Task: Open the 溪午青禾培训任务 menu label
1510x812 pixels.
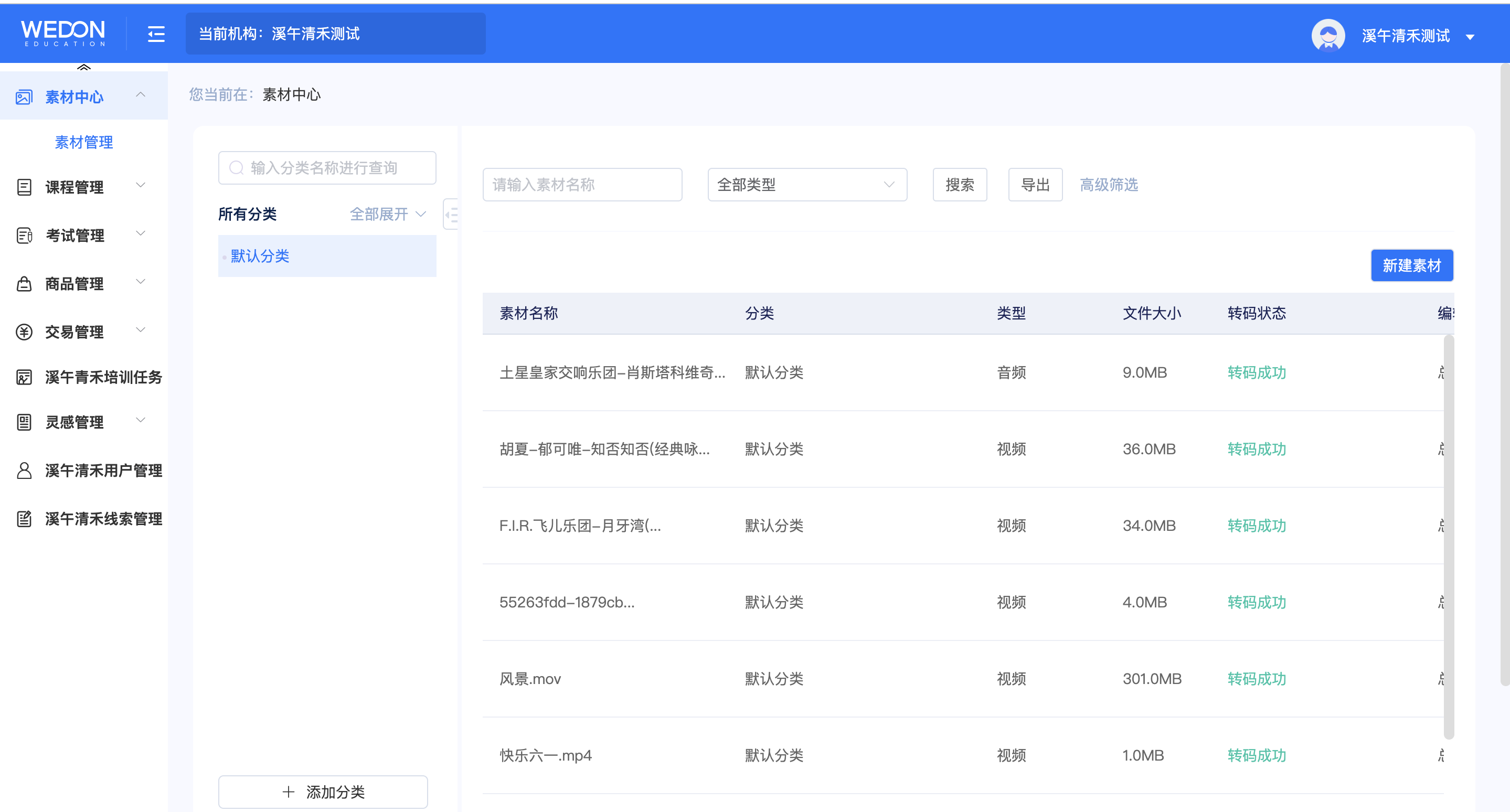Action: (103, 377)
